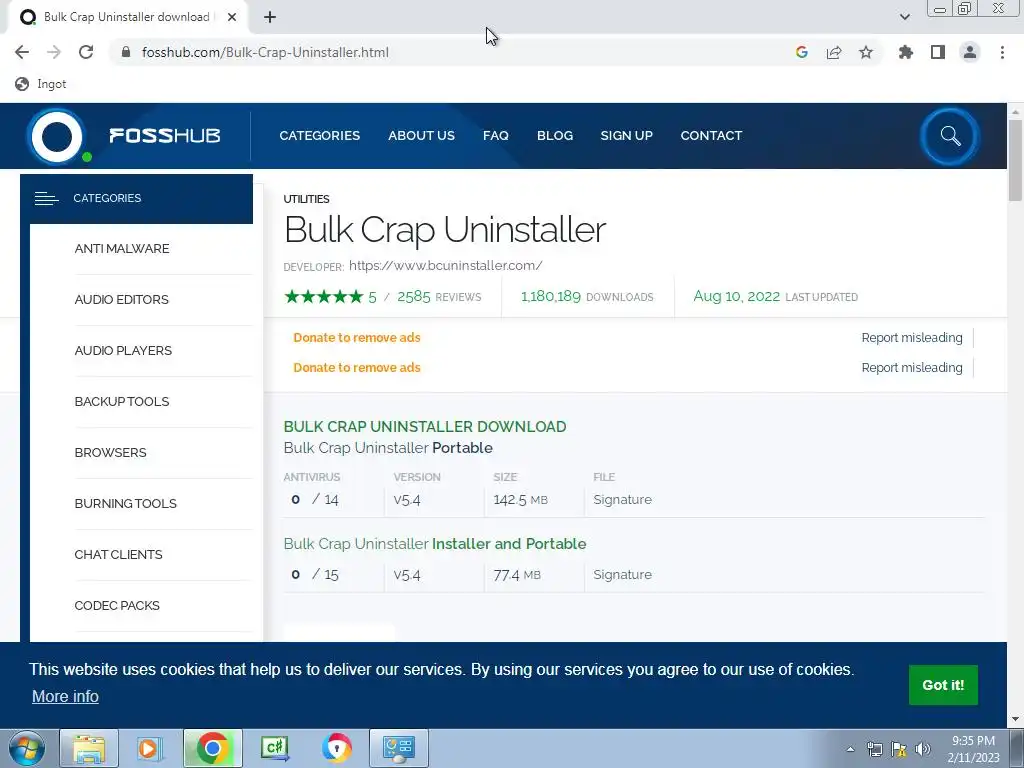1024x768 pixels.
Task: Open the Extensions puzzle icon
Action: (906, 52)
